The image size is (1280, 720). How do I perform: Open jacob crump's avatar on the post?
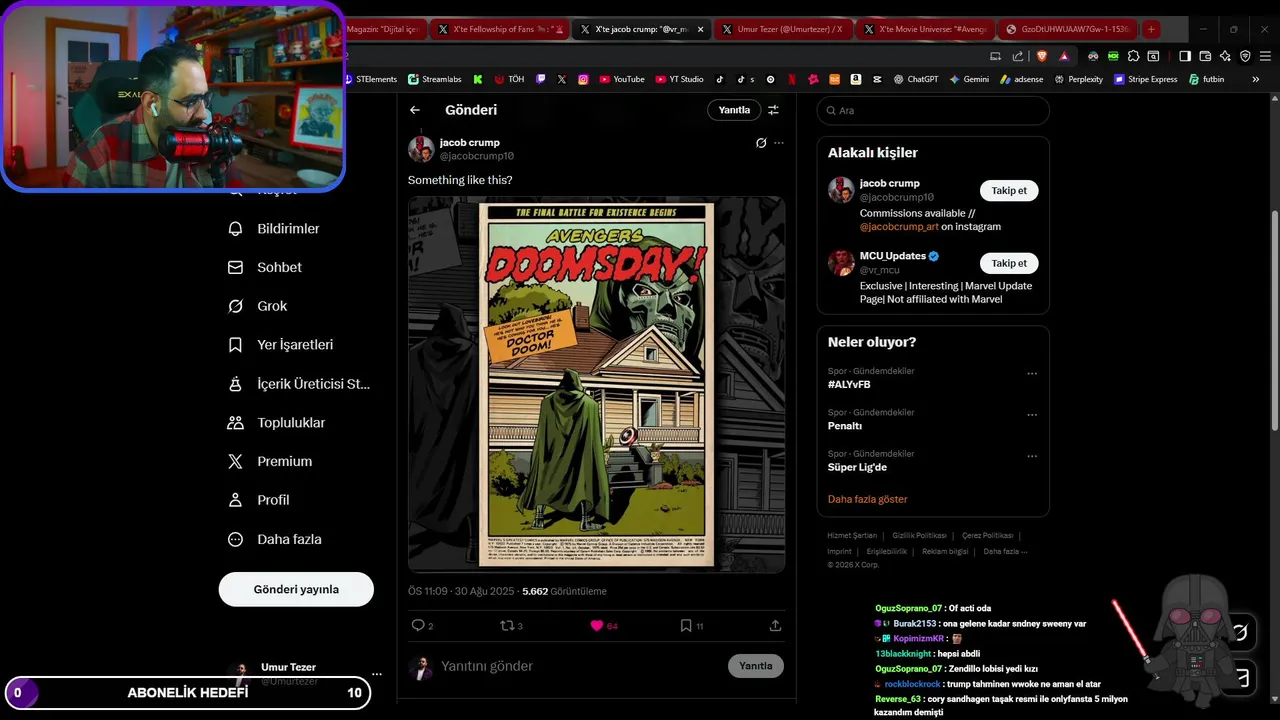421,149
